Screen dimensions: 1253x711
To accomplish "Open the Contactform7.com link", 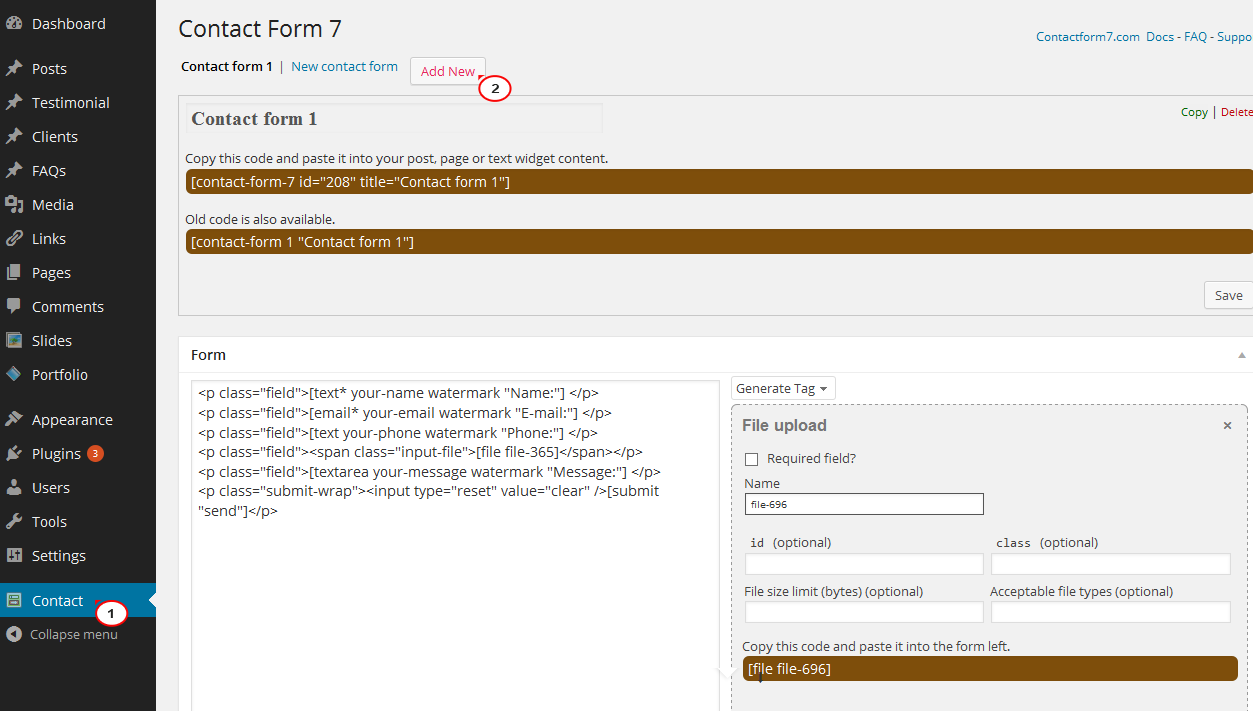I will (1088, 37).
